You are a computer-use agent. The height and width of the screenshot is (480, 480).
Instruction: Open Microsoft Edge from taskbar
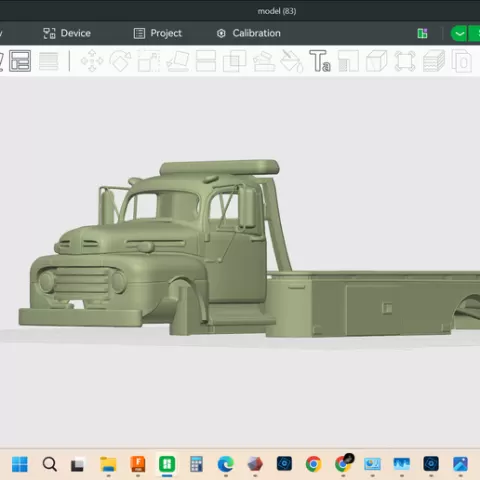[x=225, y=464]
